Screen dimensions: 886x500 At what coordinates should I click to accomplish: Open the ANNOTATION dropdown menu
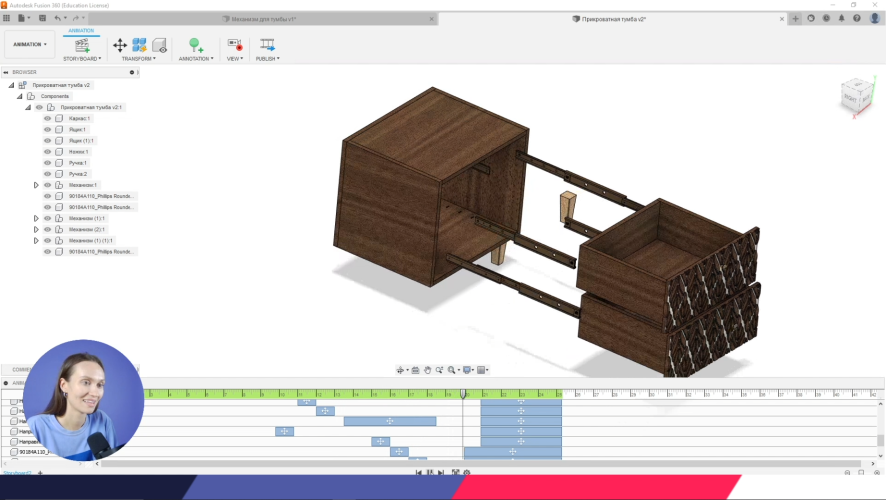[x=196, y=59]
